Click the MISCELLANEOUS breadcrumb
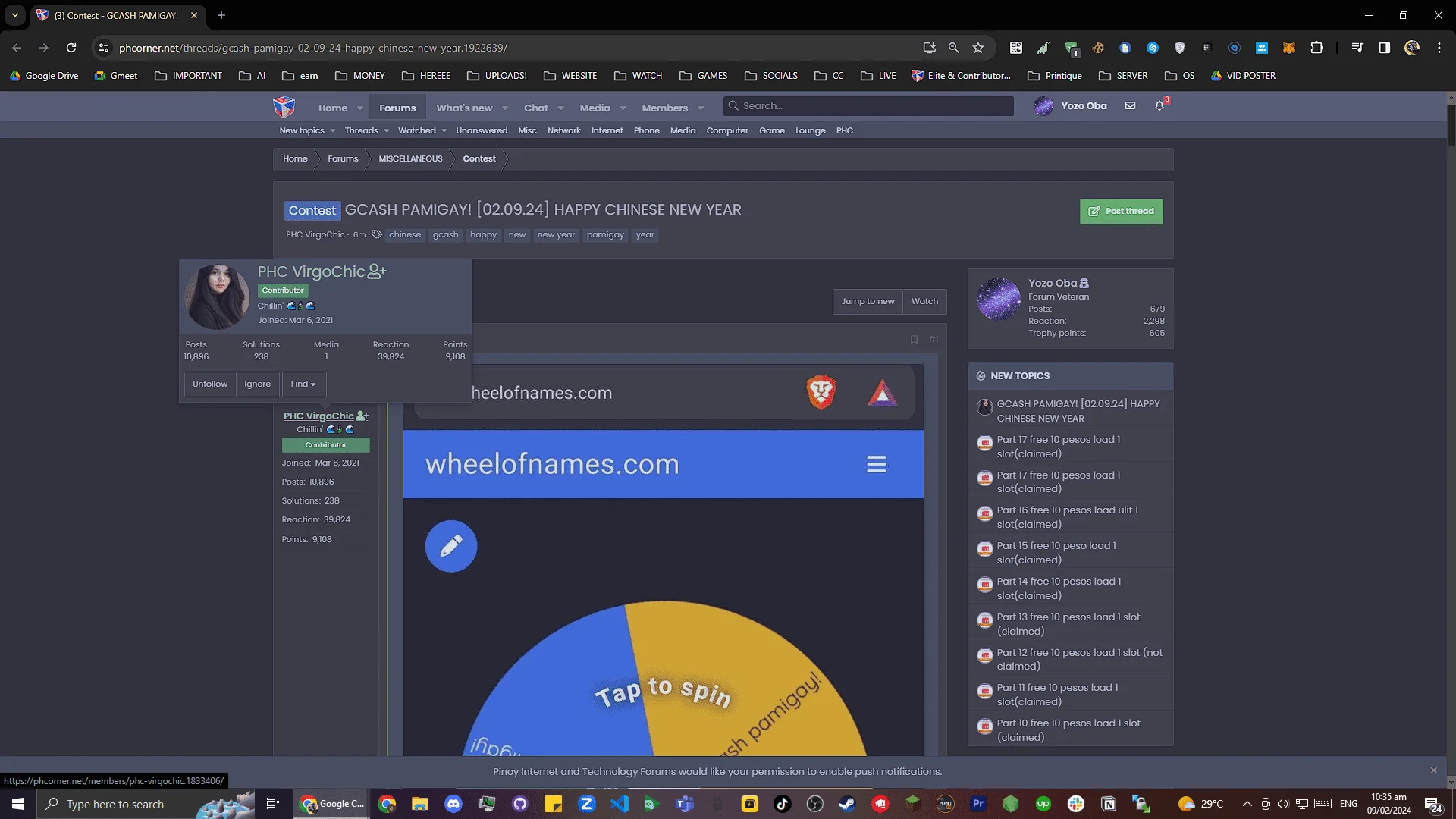 [x=410, y=158]
